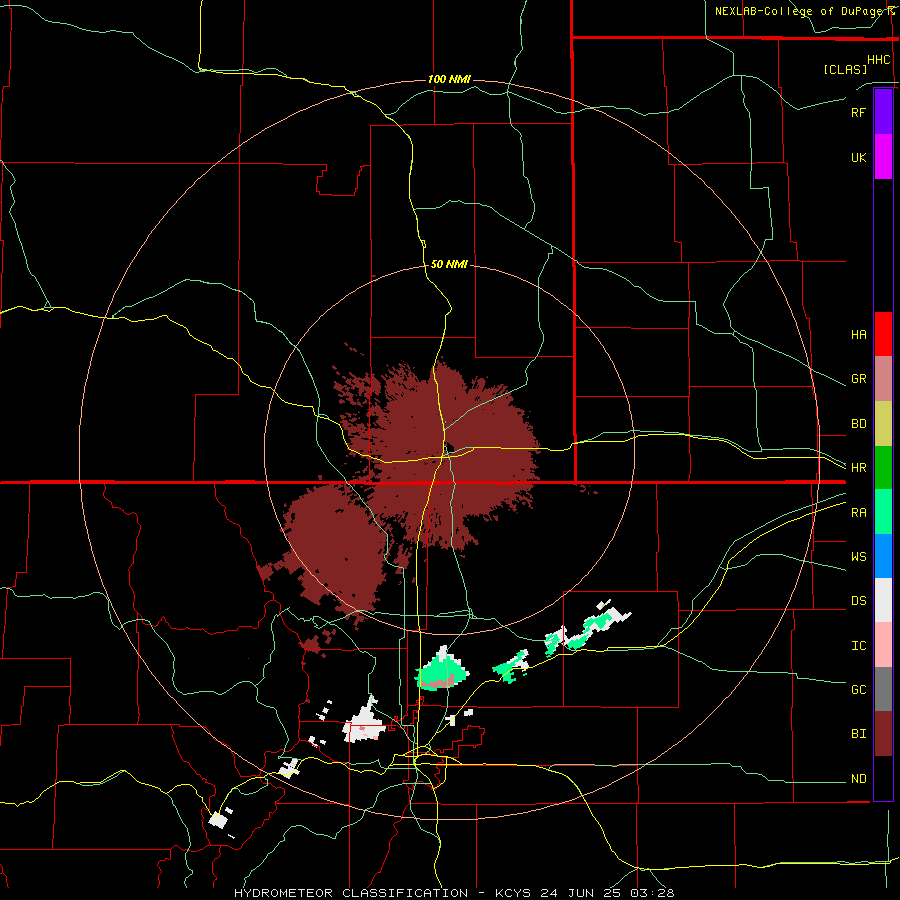Image resolution: width=900 pixels, height=900 pixels.
Task: Click the 'ND' legend label
Action: pos(858,779)
